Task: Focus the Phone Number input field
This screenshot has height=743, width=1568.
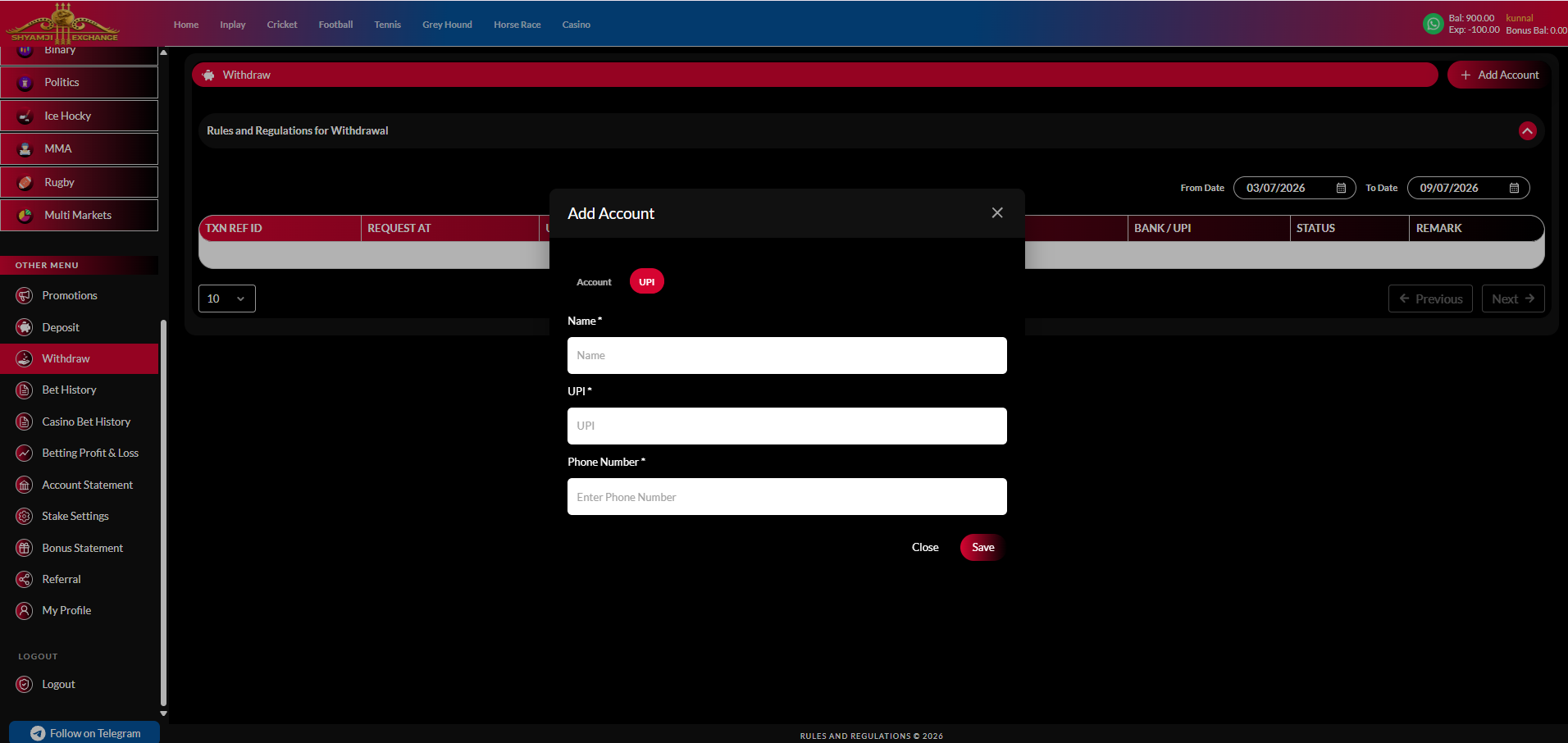Action: [786, 497]
